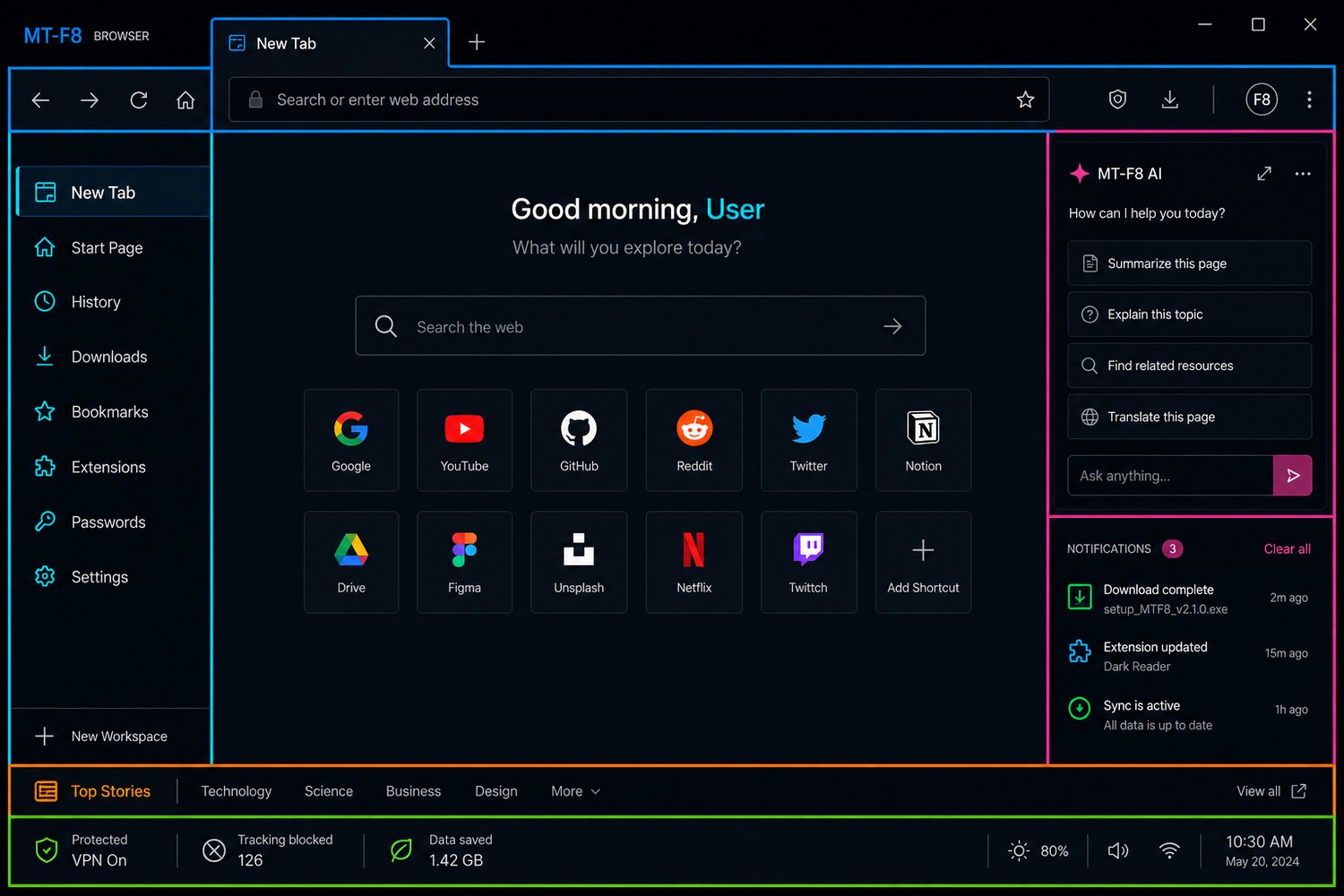The height and width of the screenshot is (896, 1344).
Task: Open the browser three-dot menu
Action: pyautogui.click(x=1309, y=99)
